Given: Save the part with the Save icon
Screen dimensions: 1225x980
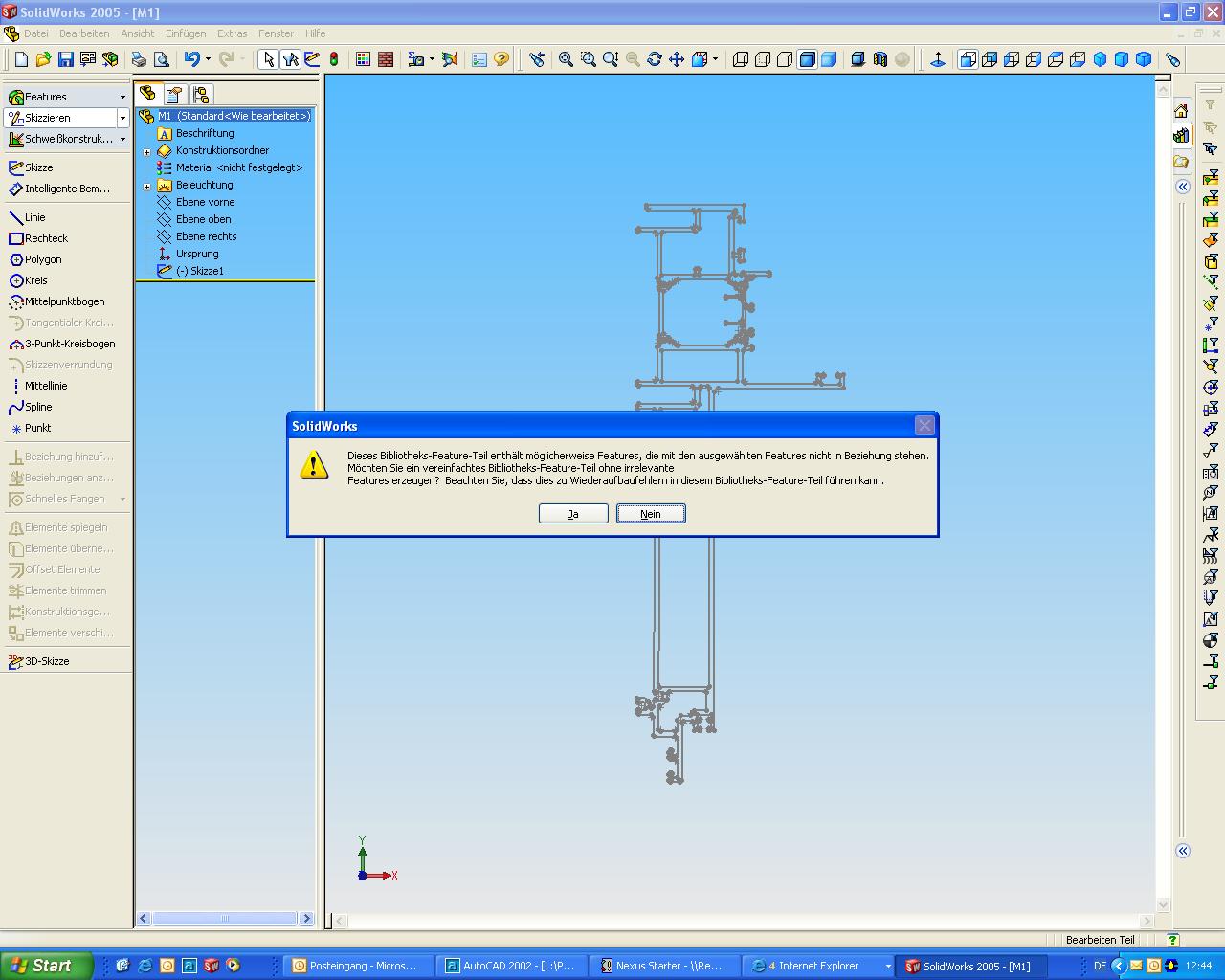Looking at the screenshot, I should [65, 59].
